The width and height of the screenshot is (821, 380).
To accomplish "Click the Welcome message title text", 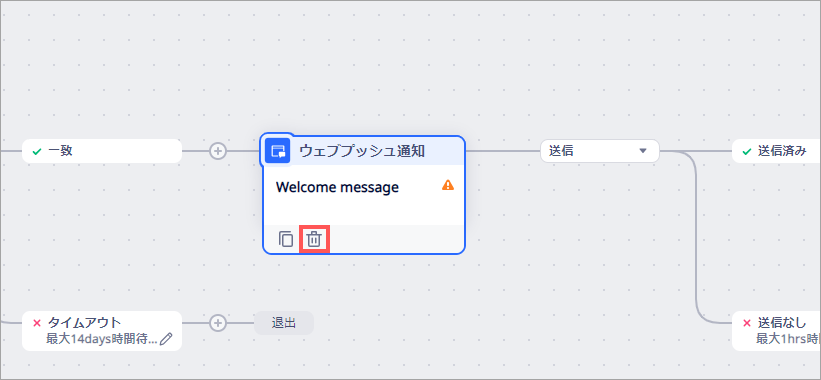I will point(337,187).
